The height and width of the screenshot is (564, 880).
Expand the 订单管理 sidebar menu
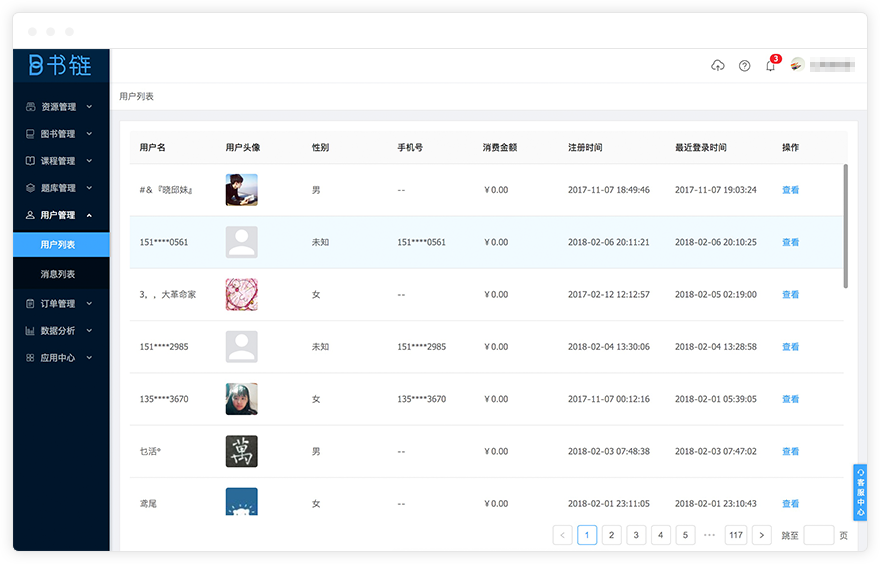pos(60,303)
